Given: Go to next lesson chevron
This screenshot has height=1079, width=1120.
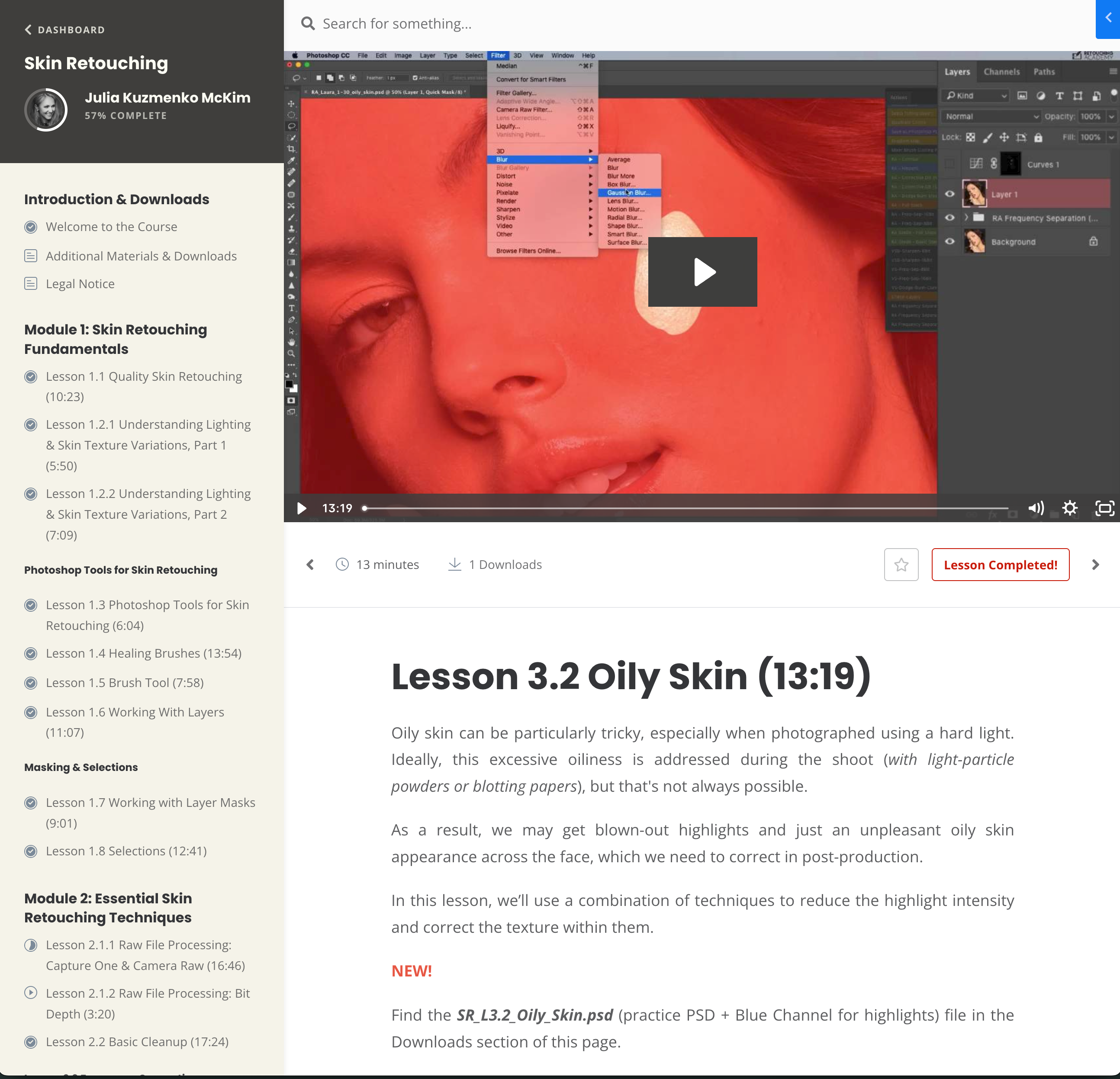Looking at the screenshot, I should click(x=1095, y=564).
